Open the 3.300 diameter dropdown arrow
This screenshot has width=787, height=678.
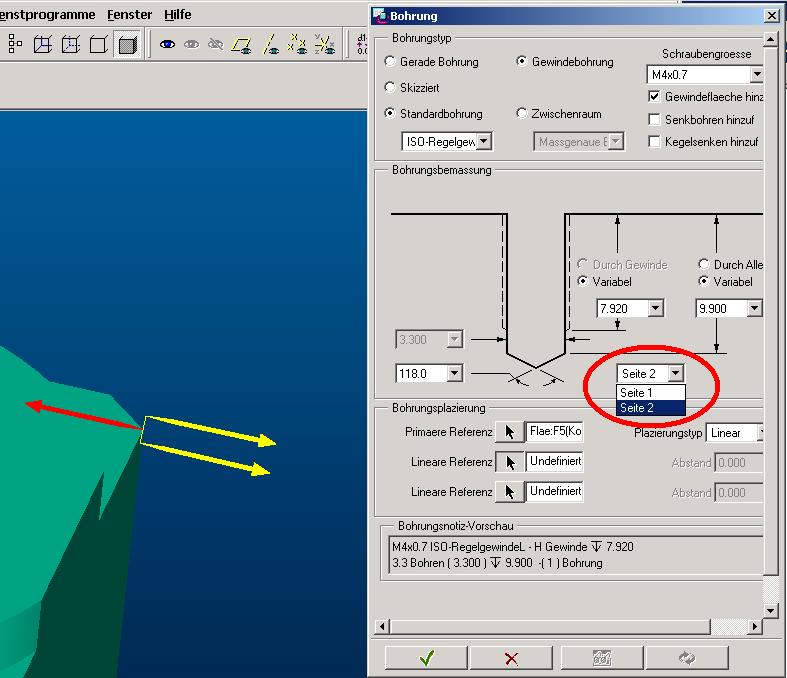pyautogui.click(x=454, y=340)
